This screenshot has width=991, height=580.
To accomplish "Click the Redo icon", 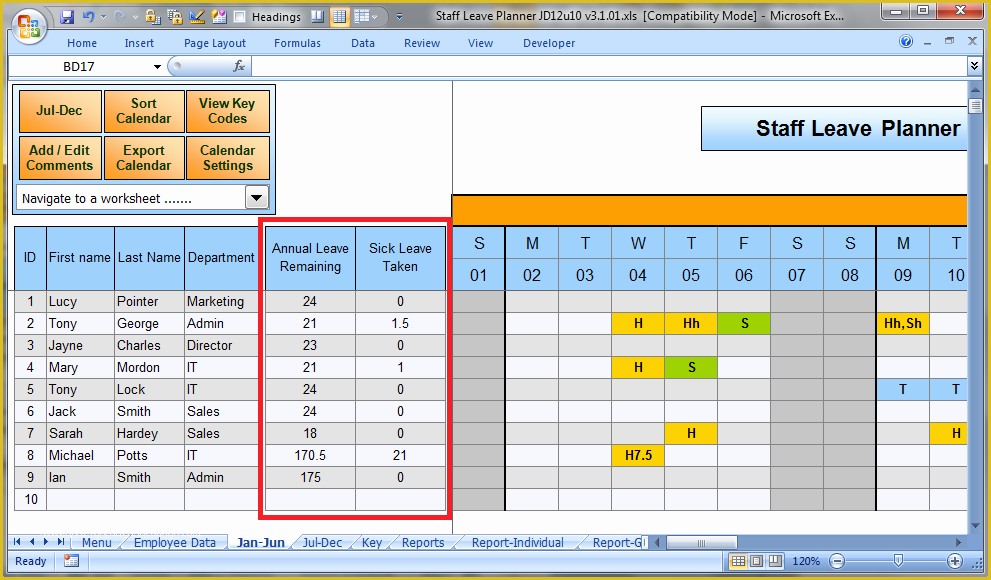I will tap(119, 15).
